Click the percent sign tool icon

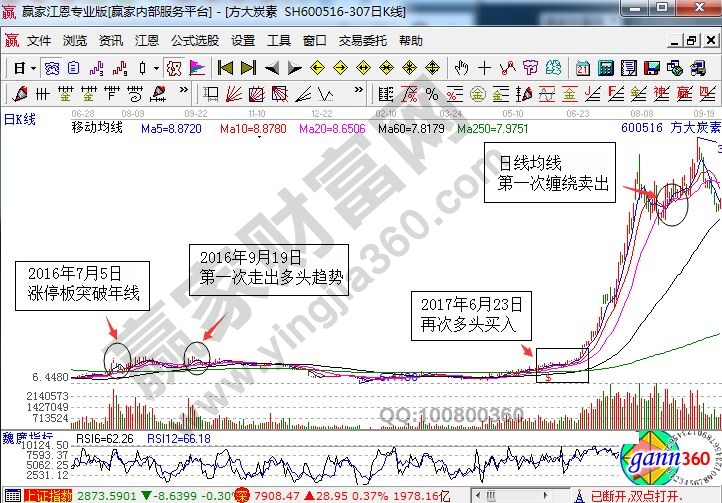tap(431, 94)
